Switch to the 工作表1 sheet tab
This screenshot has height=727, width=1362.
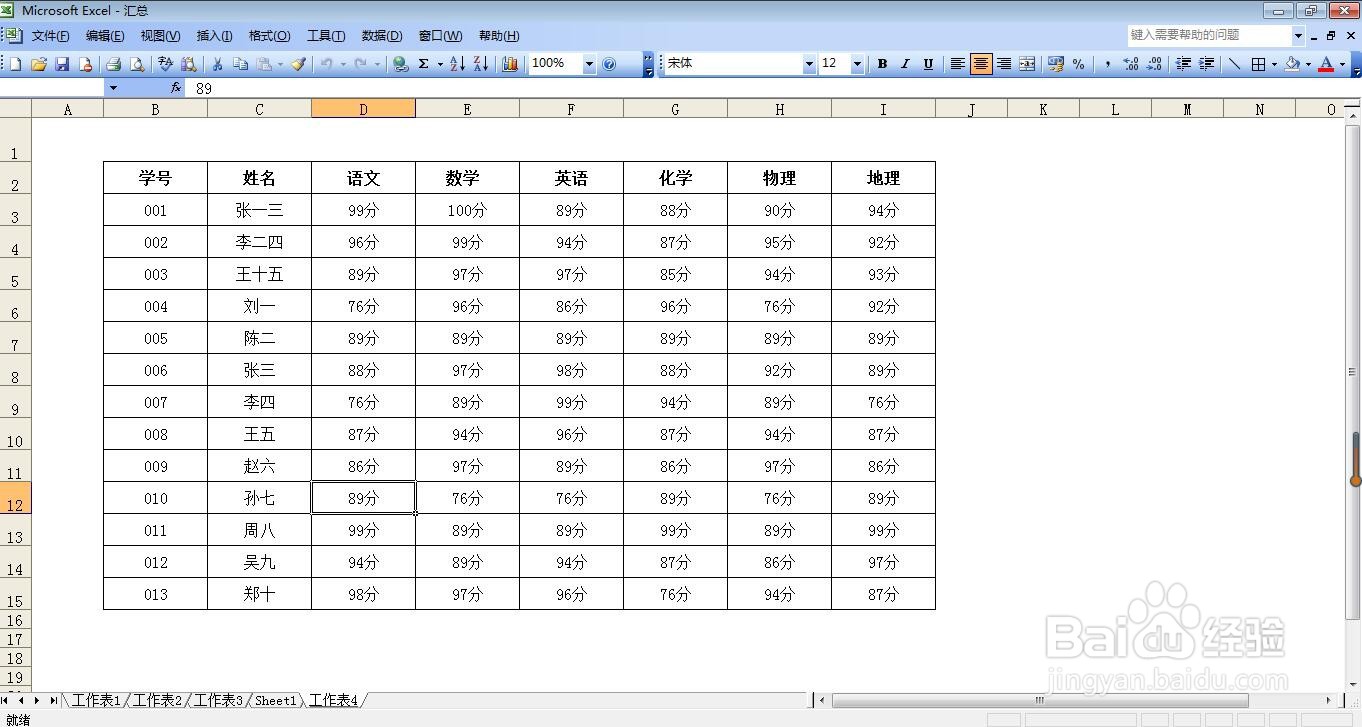tap(96, 700)
